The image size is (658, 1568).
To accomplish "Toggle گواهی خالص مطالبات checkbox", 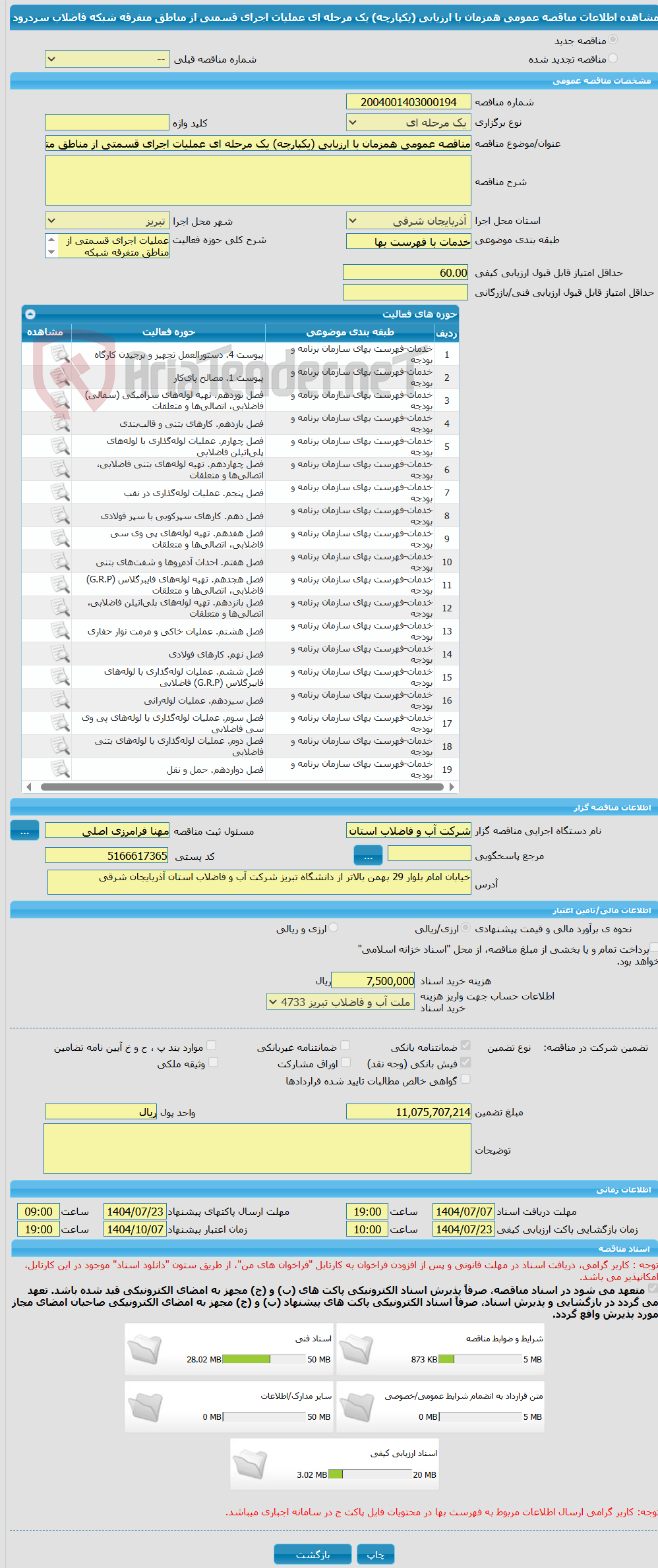I will pos(465,1079).
